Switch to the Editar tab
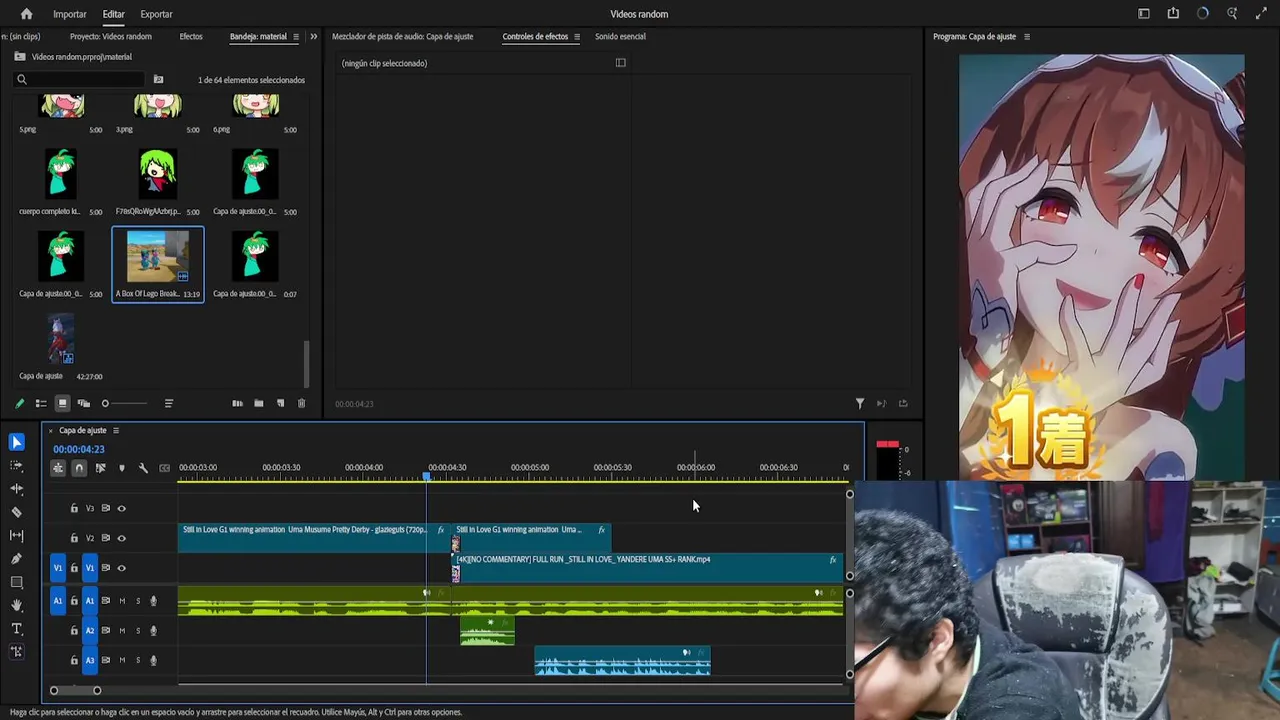1280x720 pixels. (113, 14)
